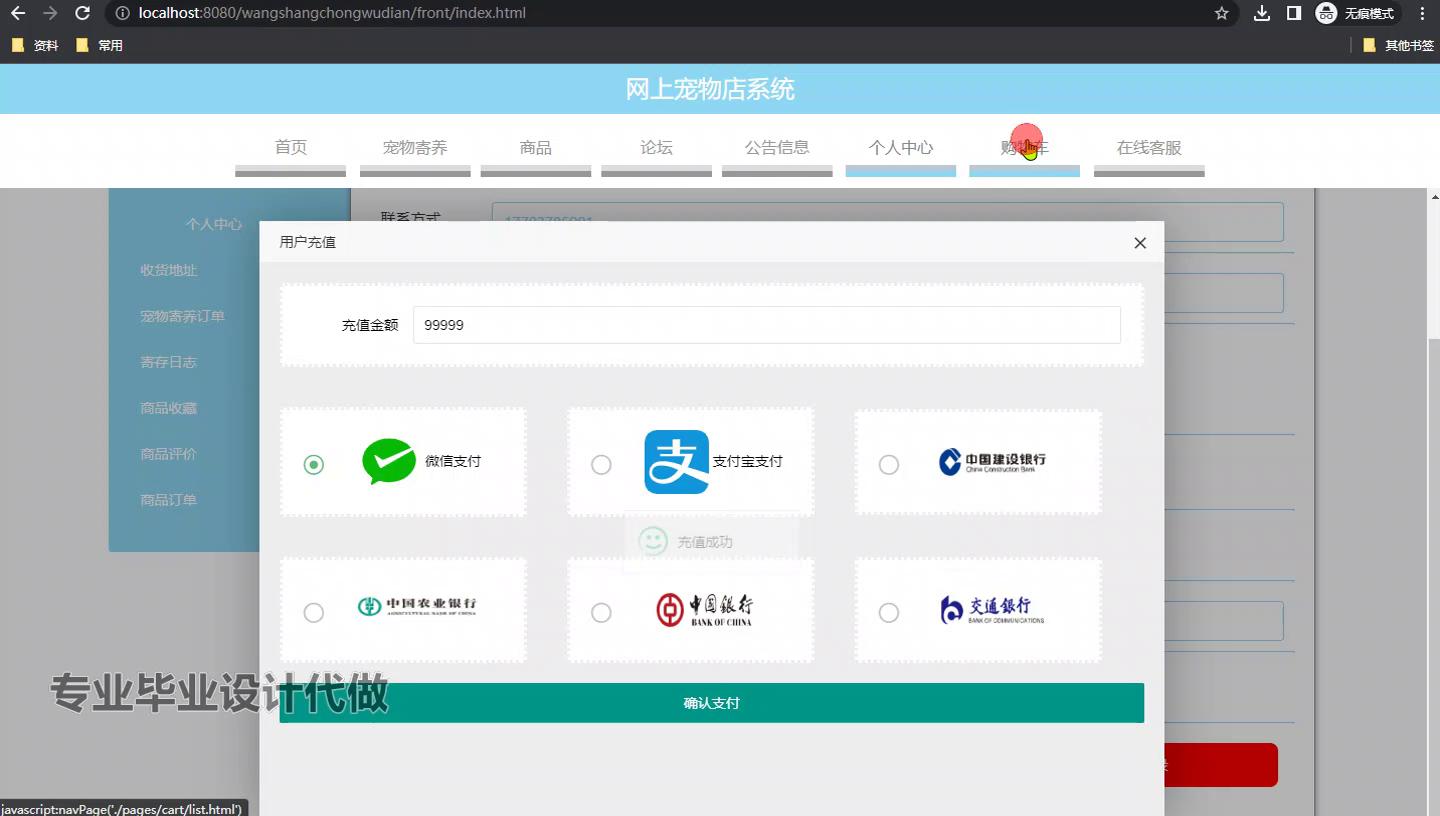The height and width of the screenshot is (816, 1440).
Task: Click the browser address bar URL
Action: pyautogui.click(x=332, y=13)
